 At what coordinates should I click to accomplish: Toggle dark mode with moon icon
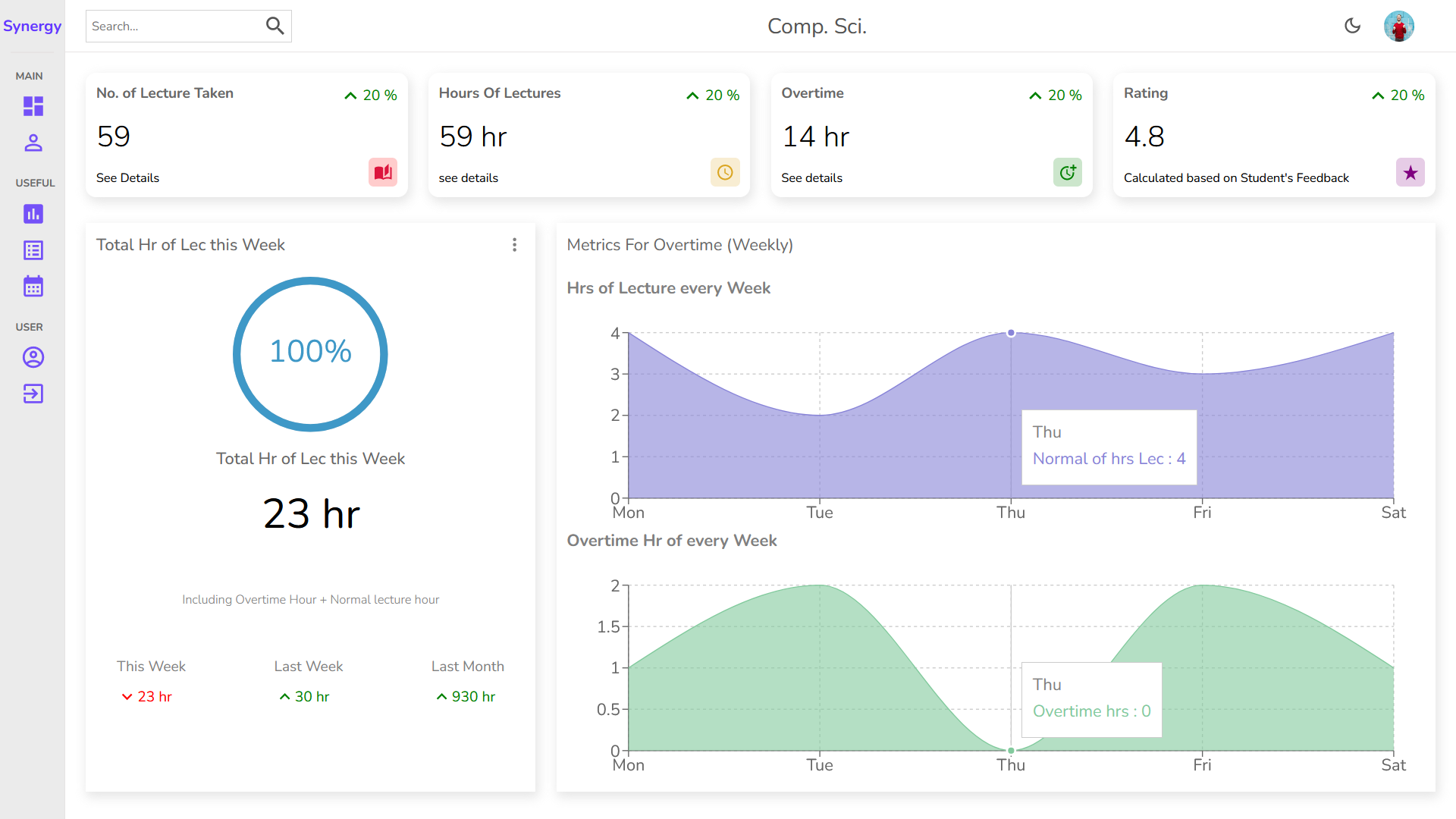pos(1352,26)
